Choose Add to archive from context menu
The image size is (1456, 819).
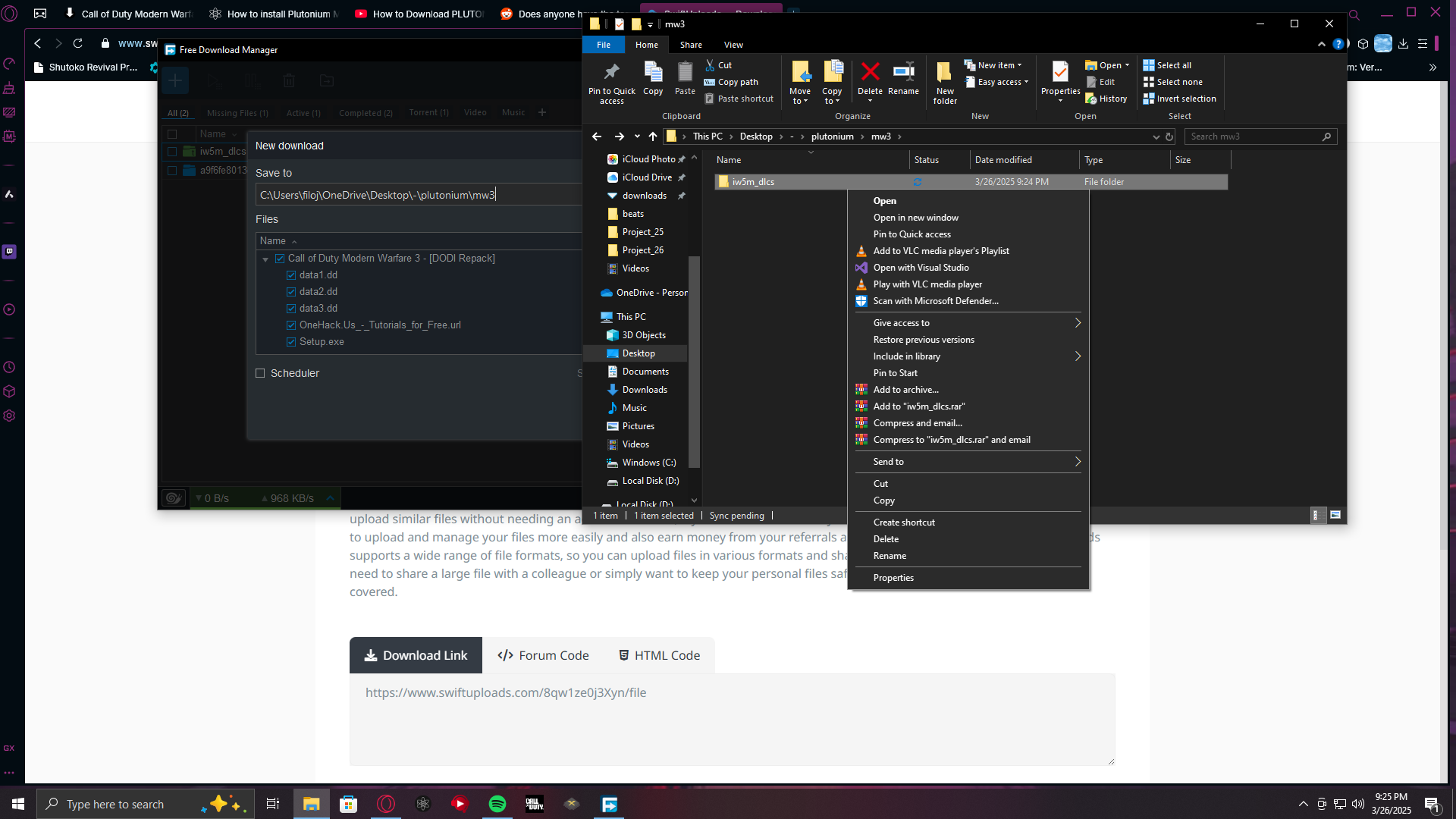pos(905,390)
